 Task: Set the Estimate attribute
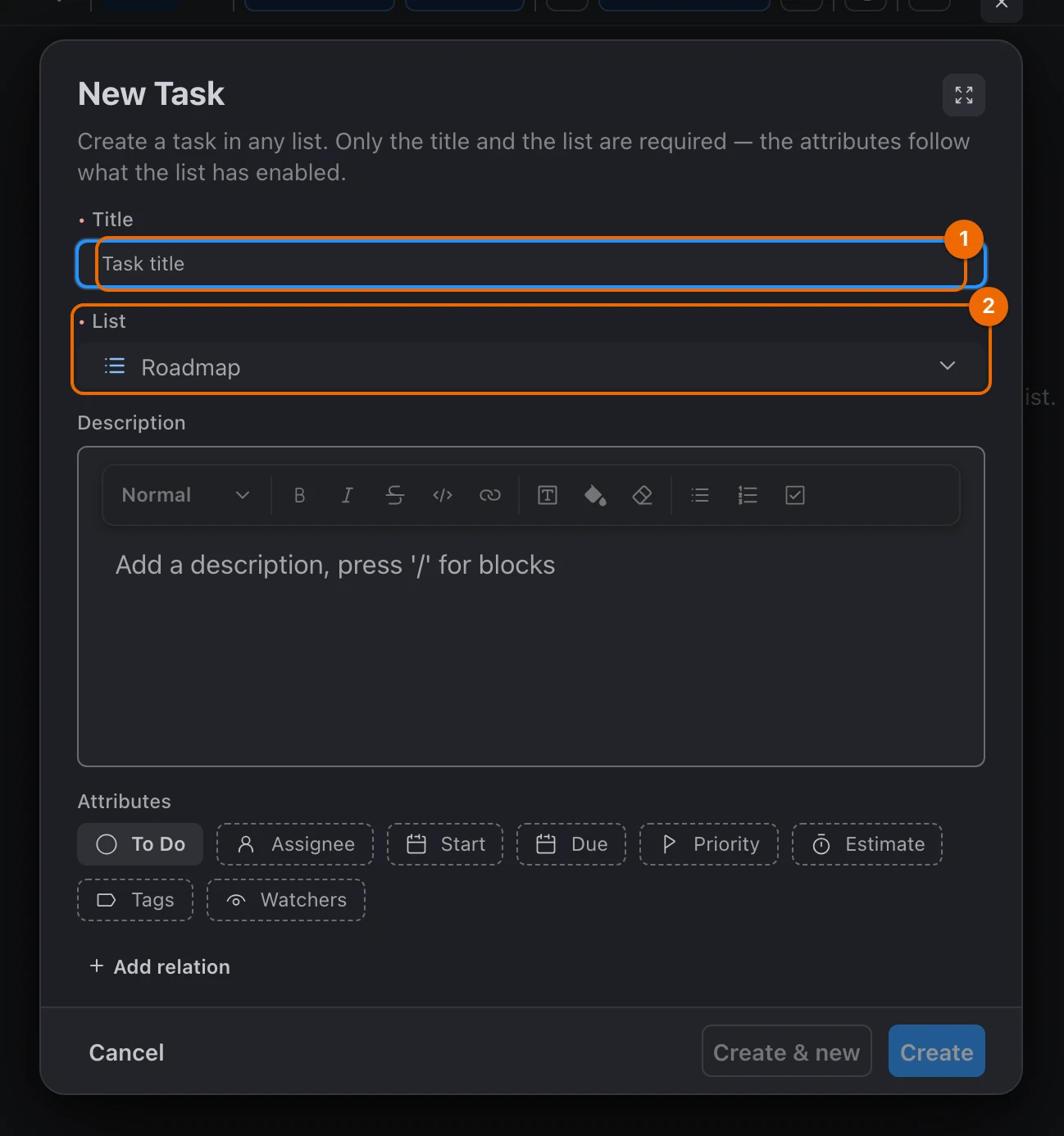pyautogui.click(x=867, y=844)
